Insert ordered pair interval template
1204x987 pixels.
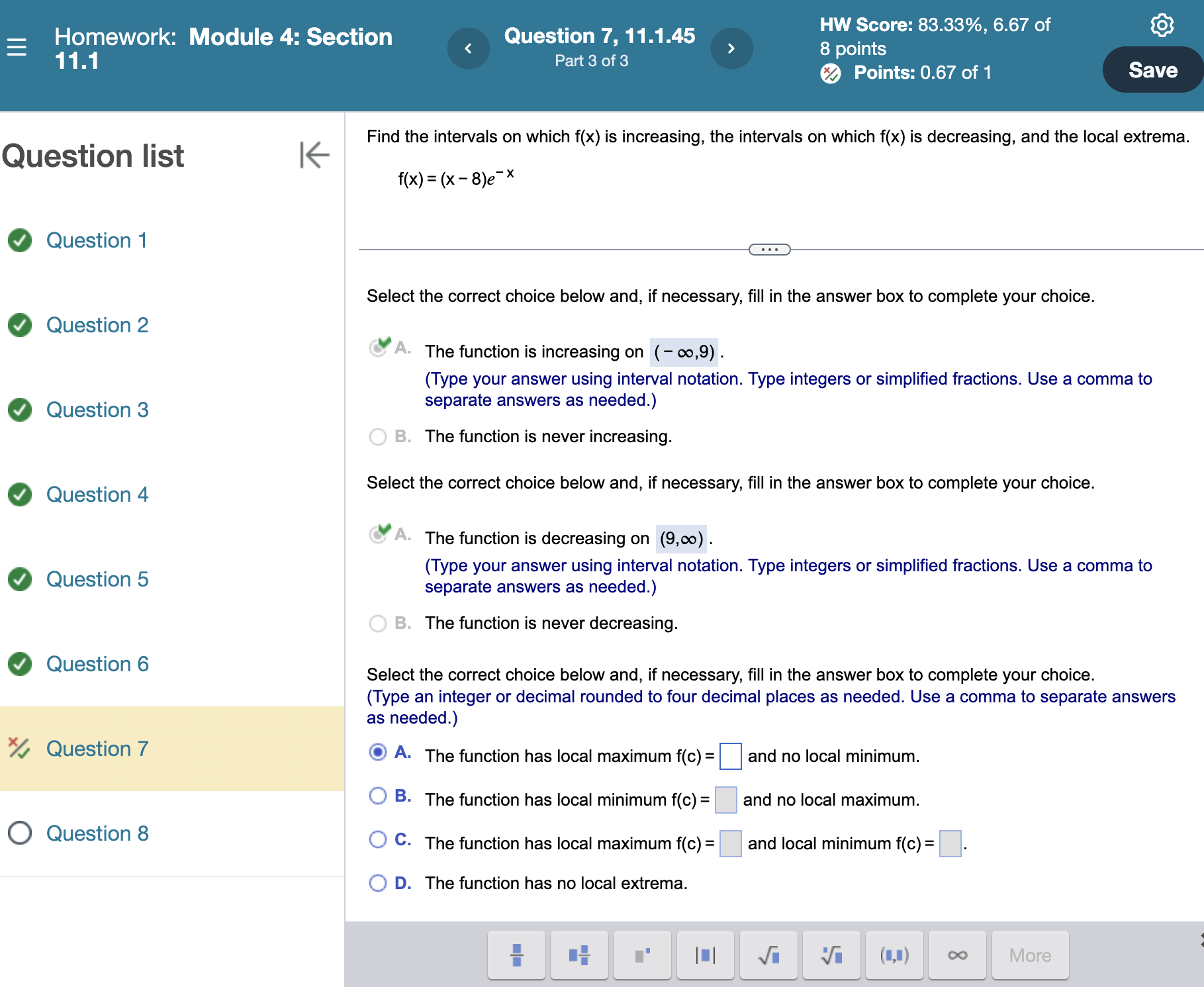point(894,955)
